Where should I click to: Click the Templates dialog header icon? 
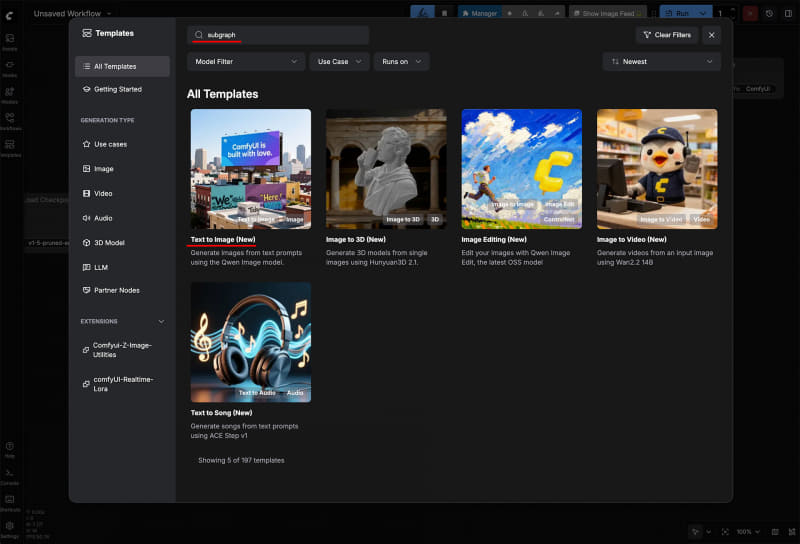click(87, 33)
